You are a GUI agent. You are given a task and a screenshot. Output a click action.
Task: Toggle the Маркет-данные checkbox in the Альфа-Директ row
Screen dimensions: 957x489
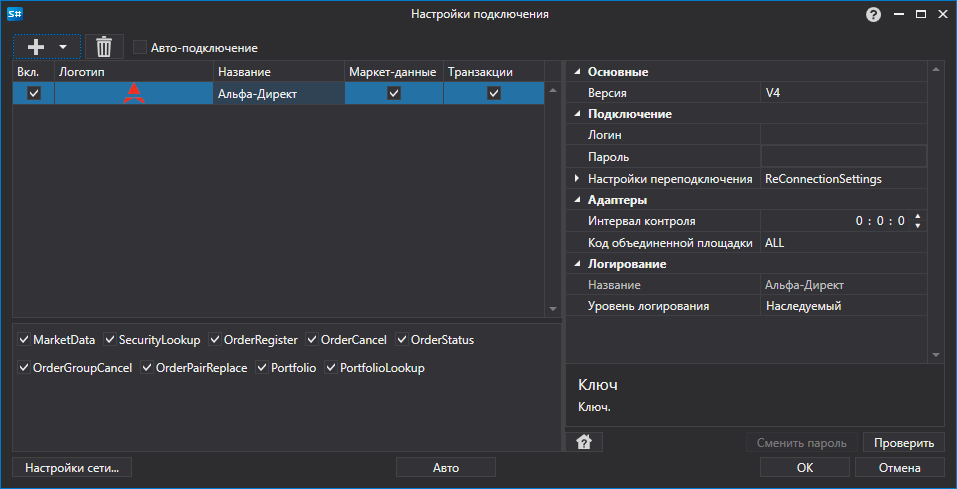tap(394, 93)
